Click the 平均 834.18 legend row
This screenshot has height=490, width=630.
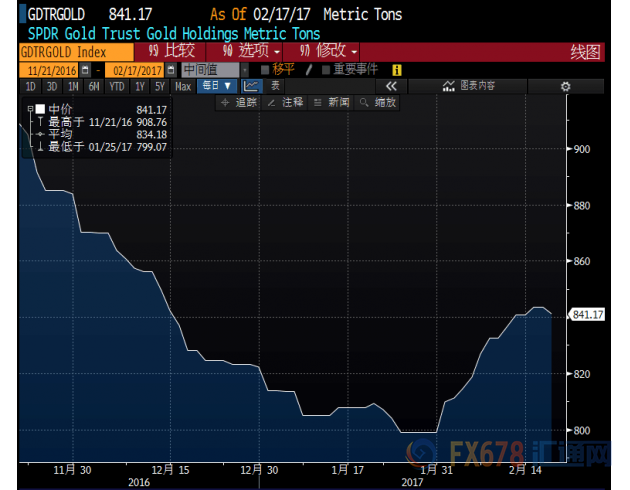tap(102, 135)
